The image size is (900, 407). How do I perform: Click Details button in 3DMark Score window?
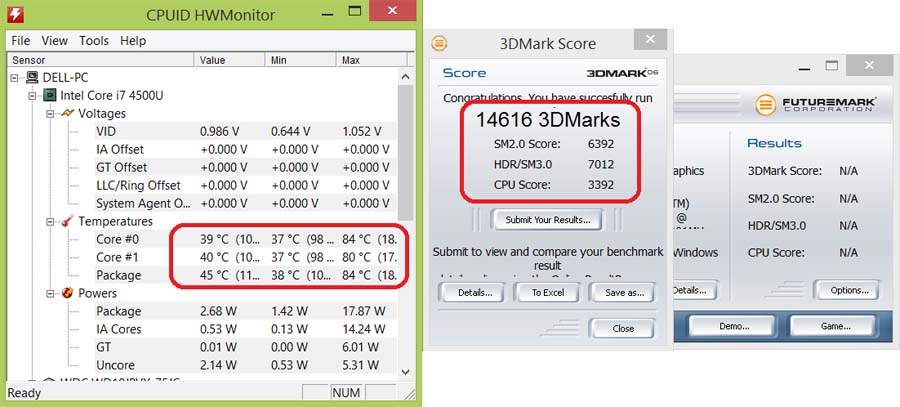click(x=475, y=293)
